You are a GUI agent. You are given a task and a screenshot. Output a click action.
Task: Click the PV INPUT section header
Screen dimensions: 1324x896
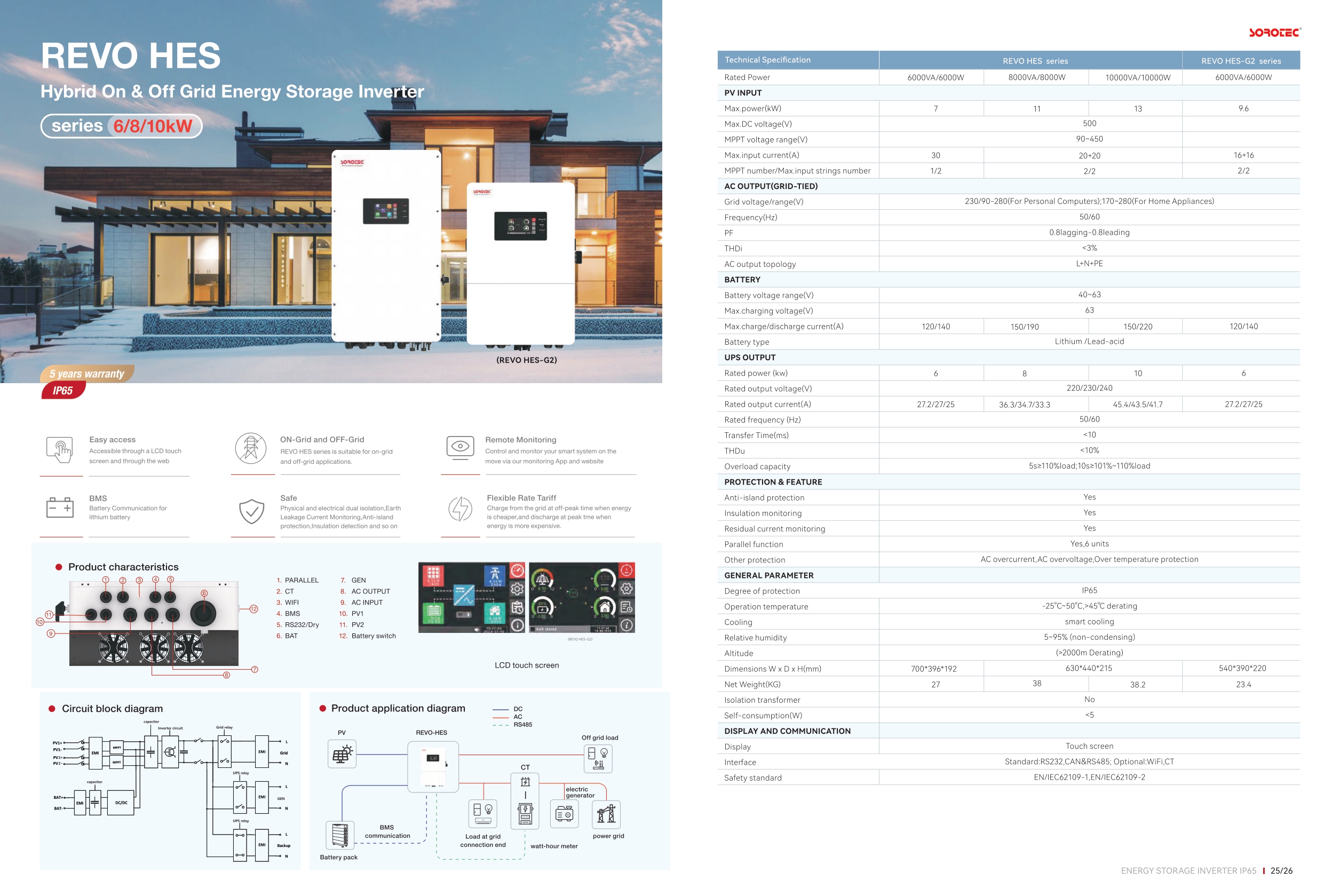[1009, 93]
